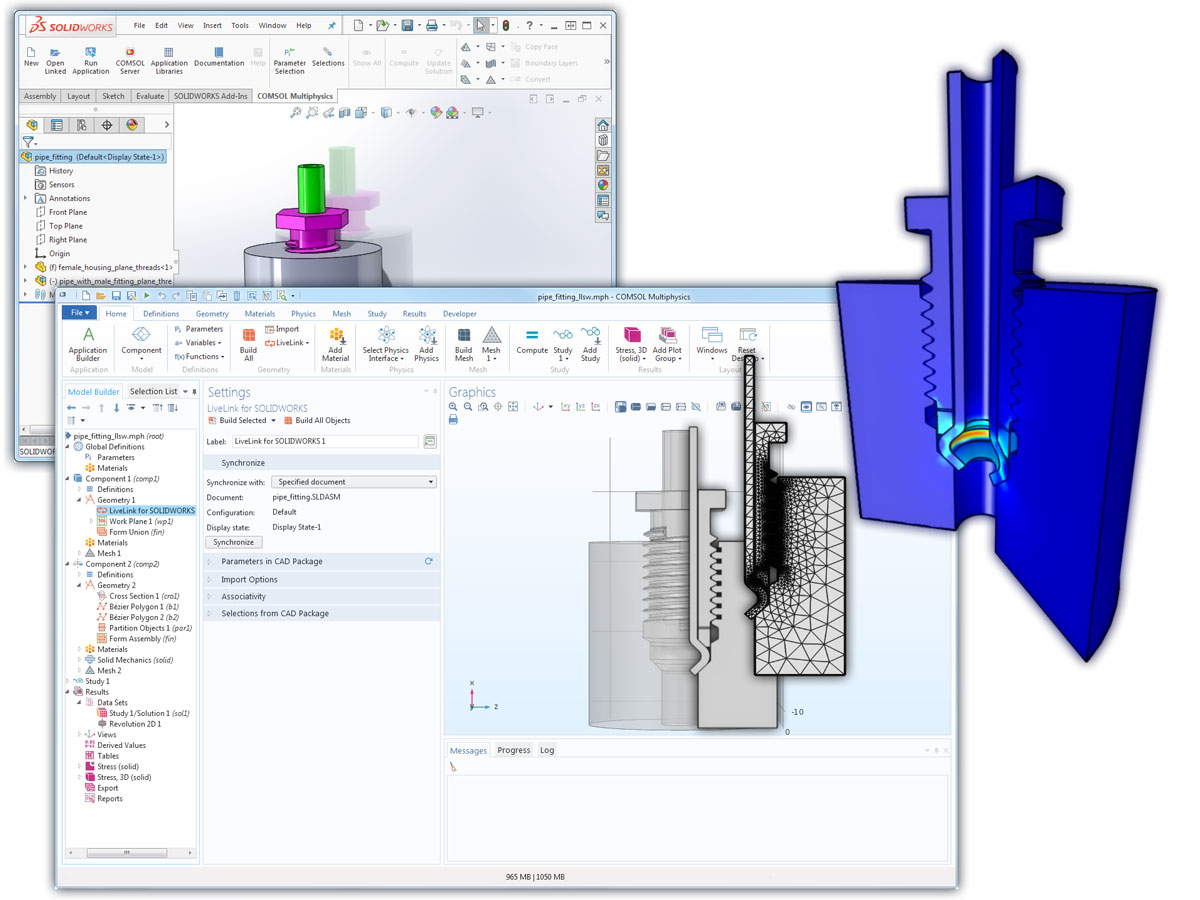The image size is (1200, 900).
Task: Click the Build Mesh icon
Action: click(464, 337)
